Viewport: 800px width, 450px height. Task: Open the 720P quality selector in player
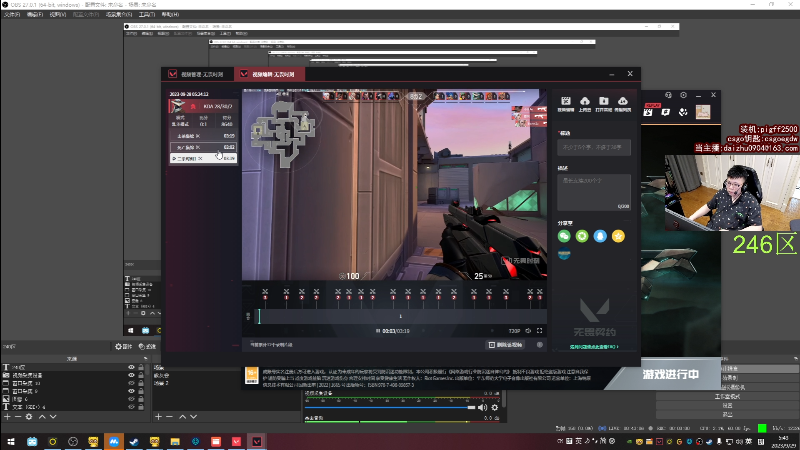[x=514, y=331]
